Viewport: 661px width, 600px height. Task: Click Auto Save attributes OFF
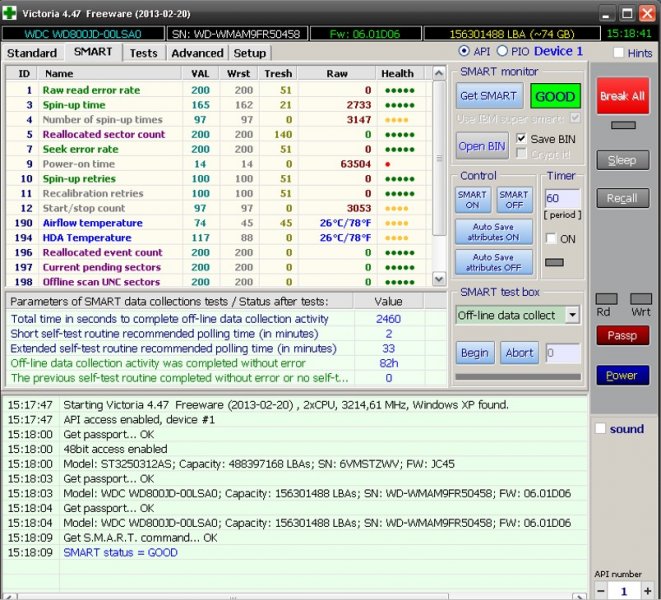[494, 262]
